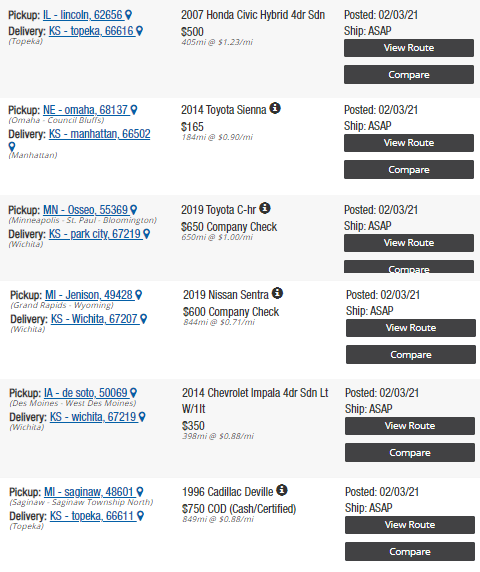Image resolution: width=480 pixels, height=572 pixels.
Task: Open info icon for 2019 Toyota C-hr
Action: (265, 208)
